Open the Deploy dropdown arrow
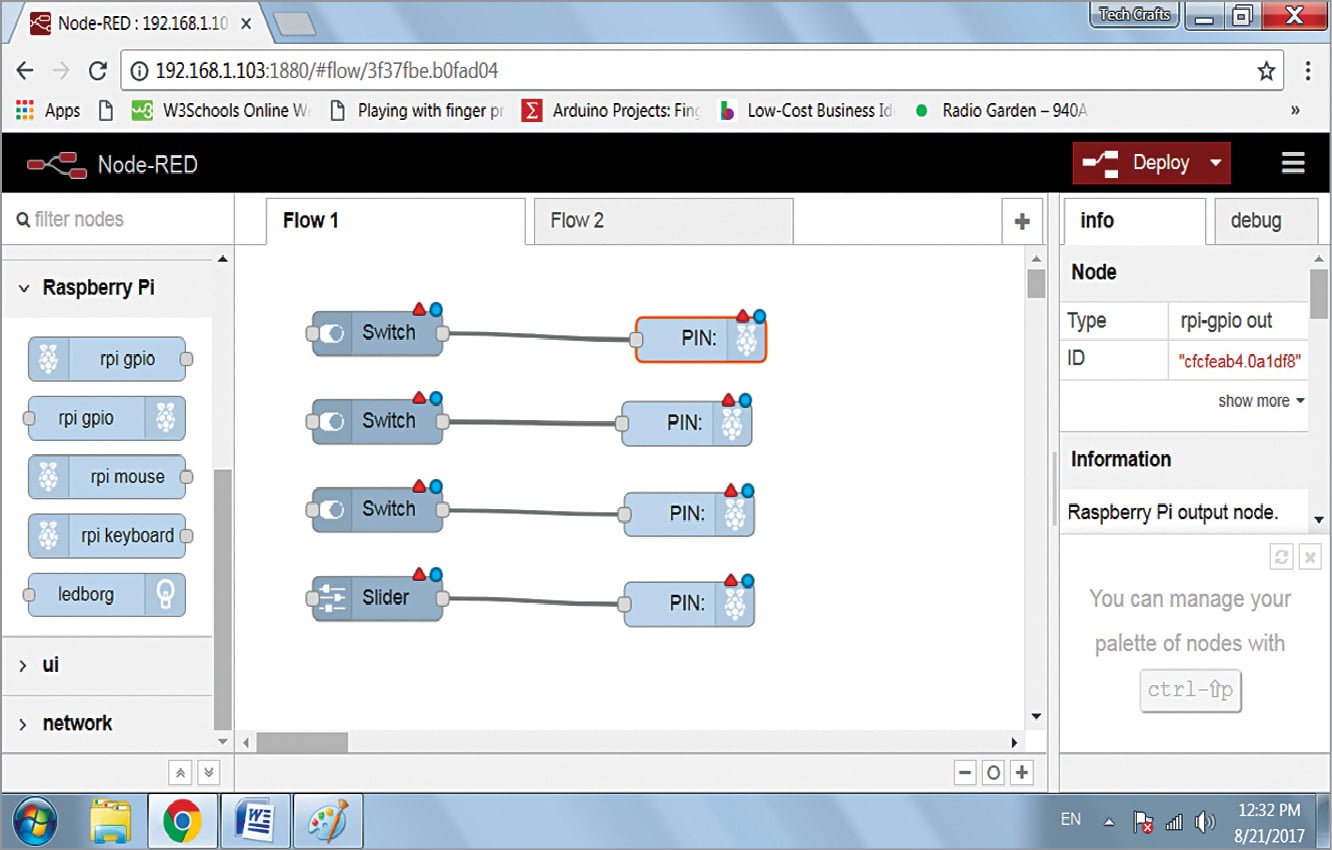The image size is (1332, 850). click(x=1216, y=163)
